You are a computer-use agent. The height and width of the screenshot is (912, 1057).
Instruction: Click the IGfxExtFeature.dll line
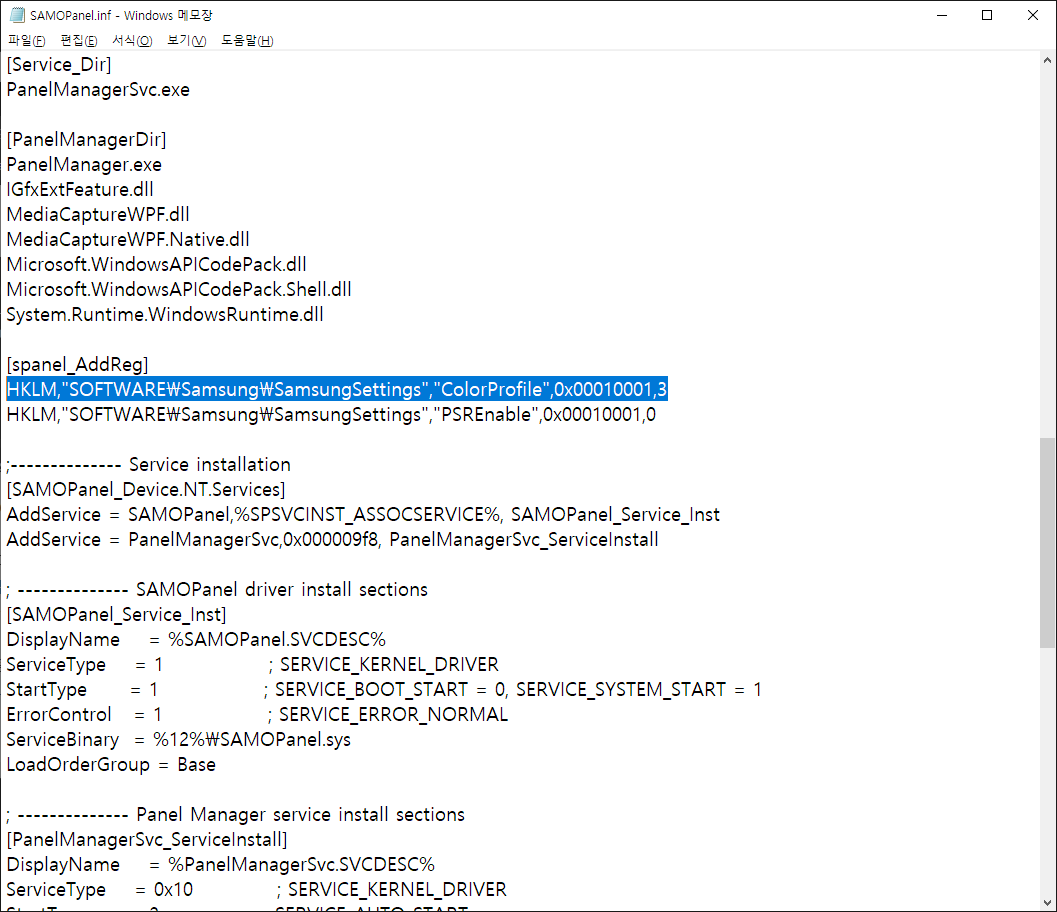[x=80, y=189]
